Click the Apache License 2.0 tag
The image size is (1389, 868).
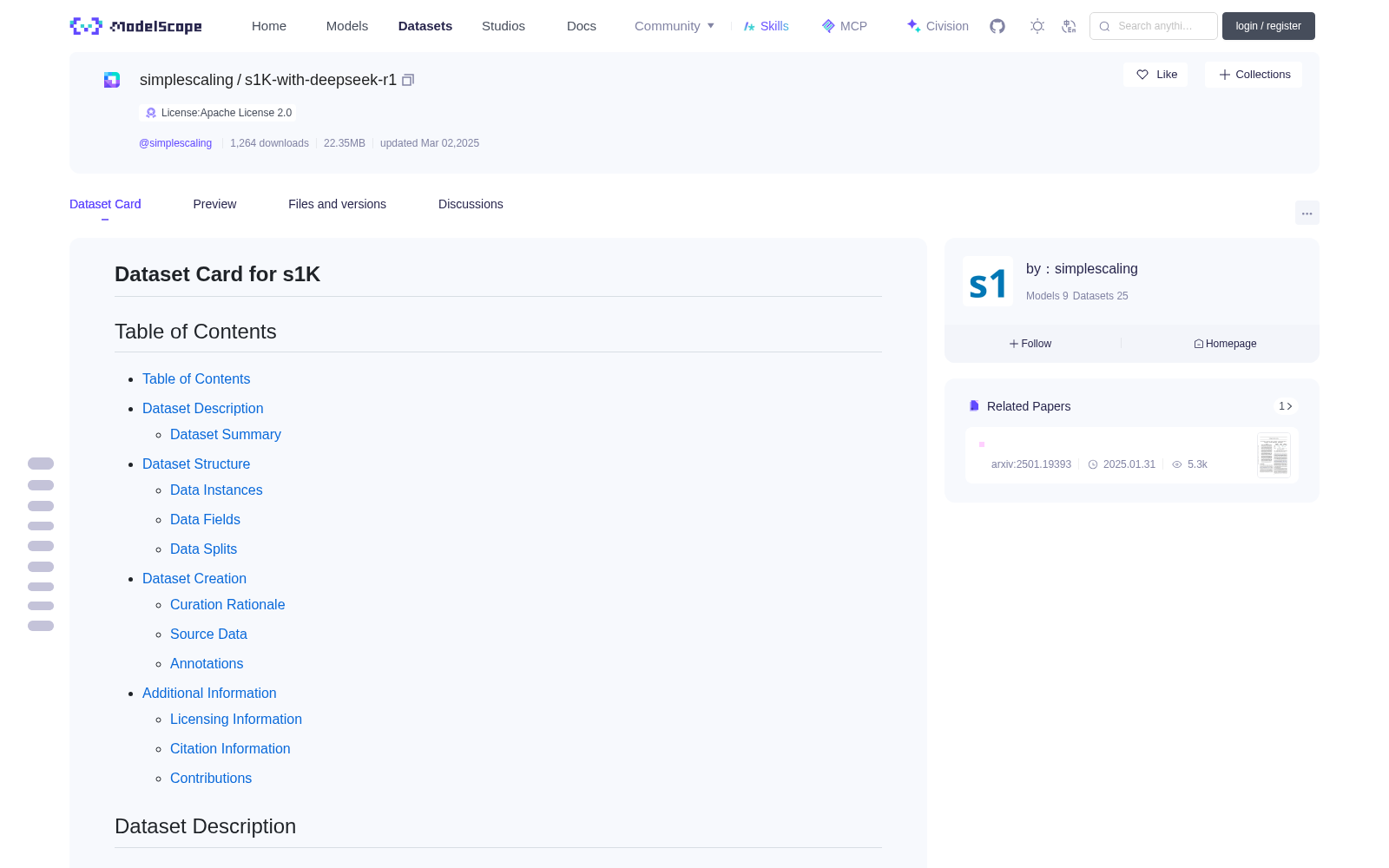pyautogui.click(x=217, y=113)
